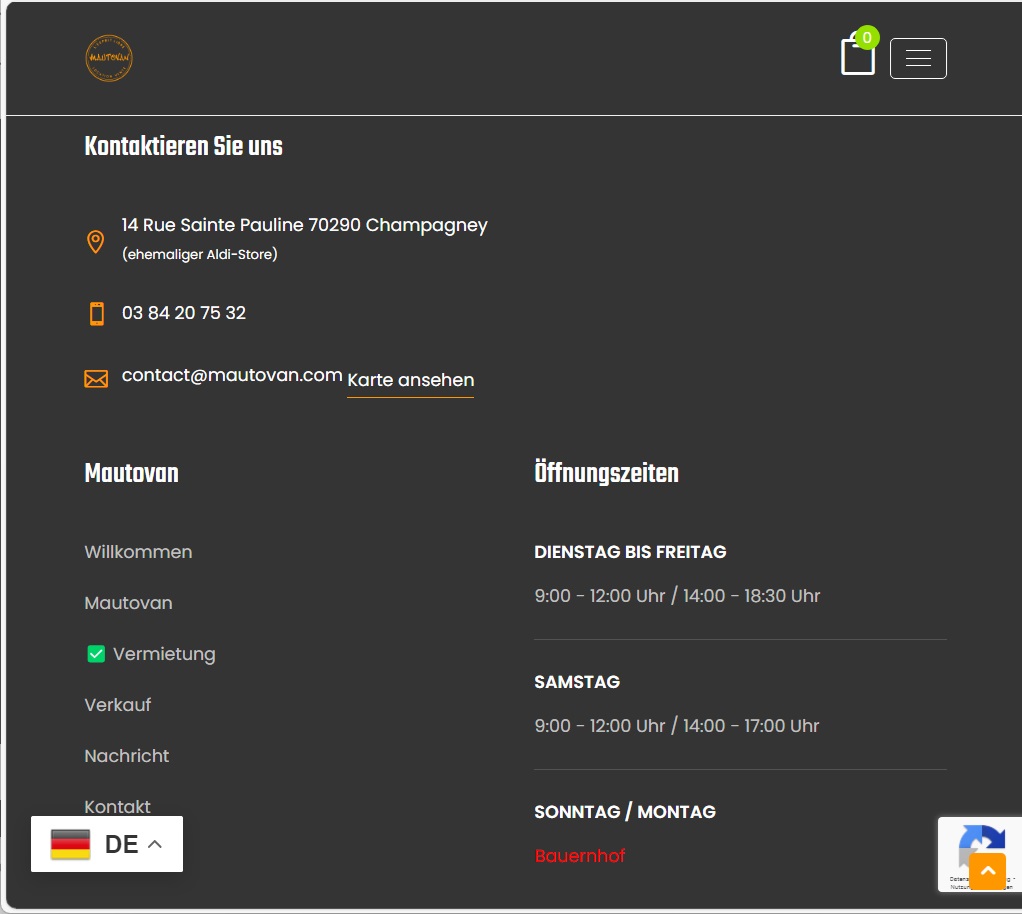Click the contact@mautovan.com email link

pyautogui.click(x=232, y=375)
